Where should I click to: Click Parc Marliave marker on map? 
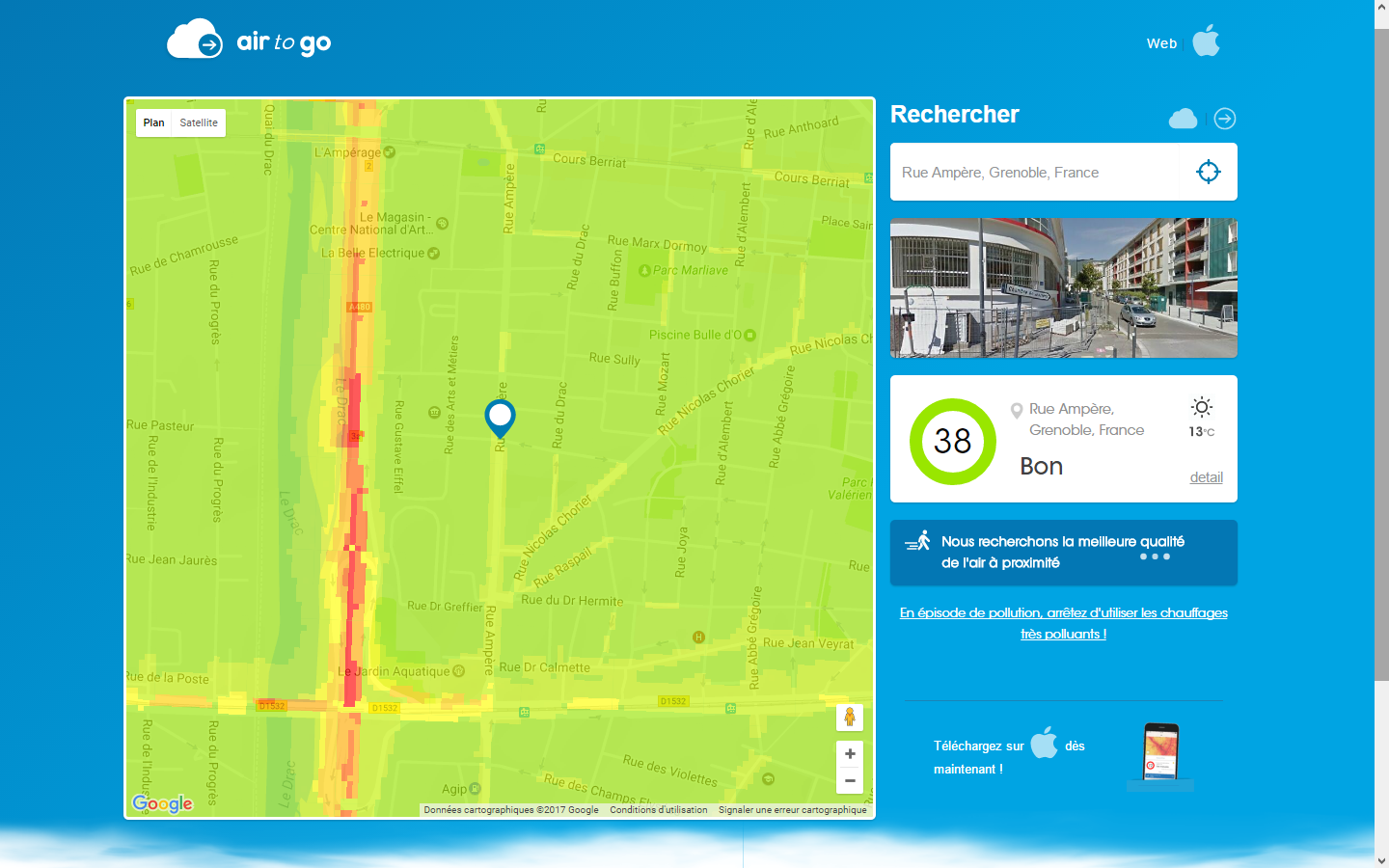[x=644, y=271]
